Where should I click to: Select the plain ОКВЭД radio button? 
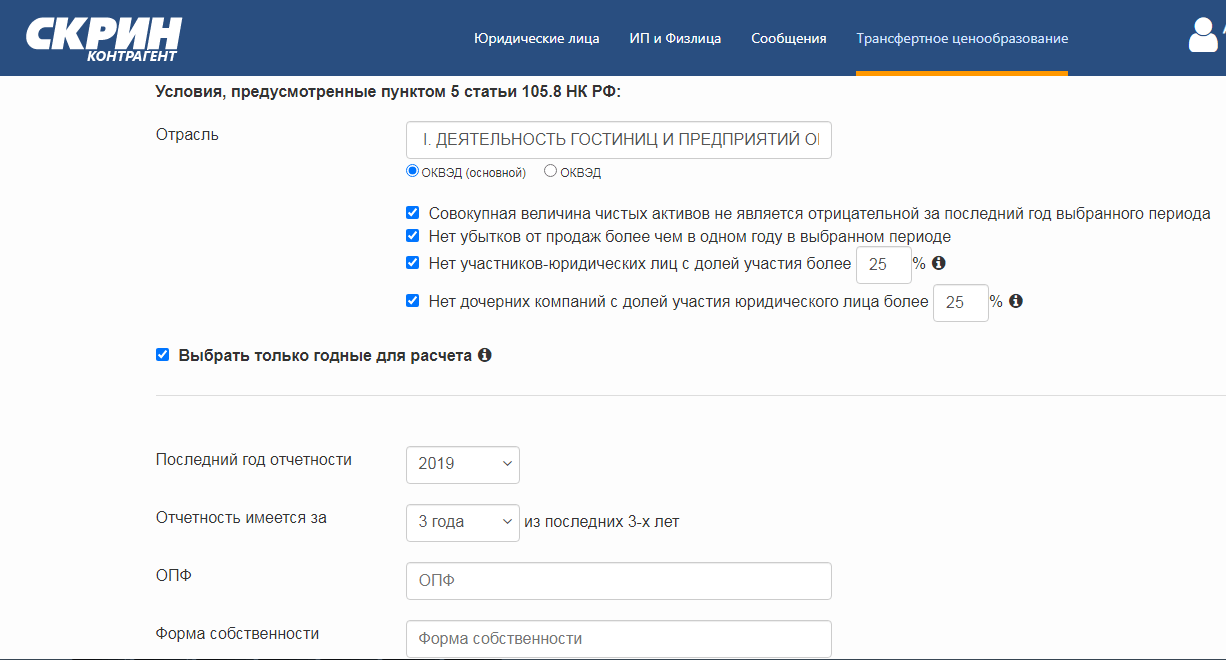[550, 171]
